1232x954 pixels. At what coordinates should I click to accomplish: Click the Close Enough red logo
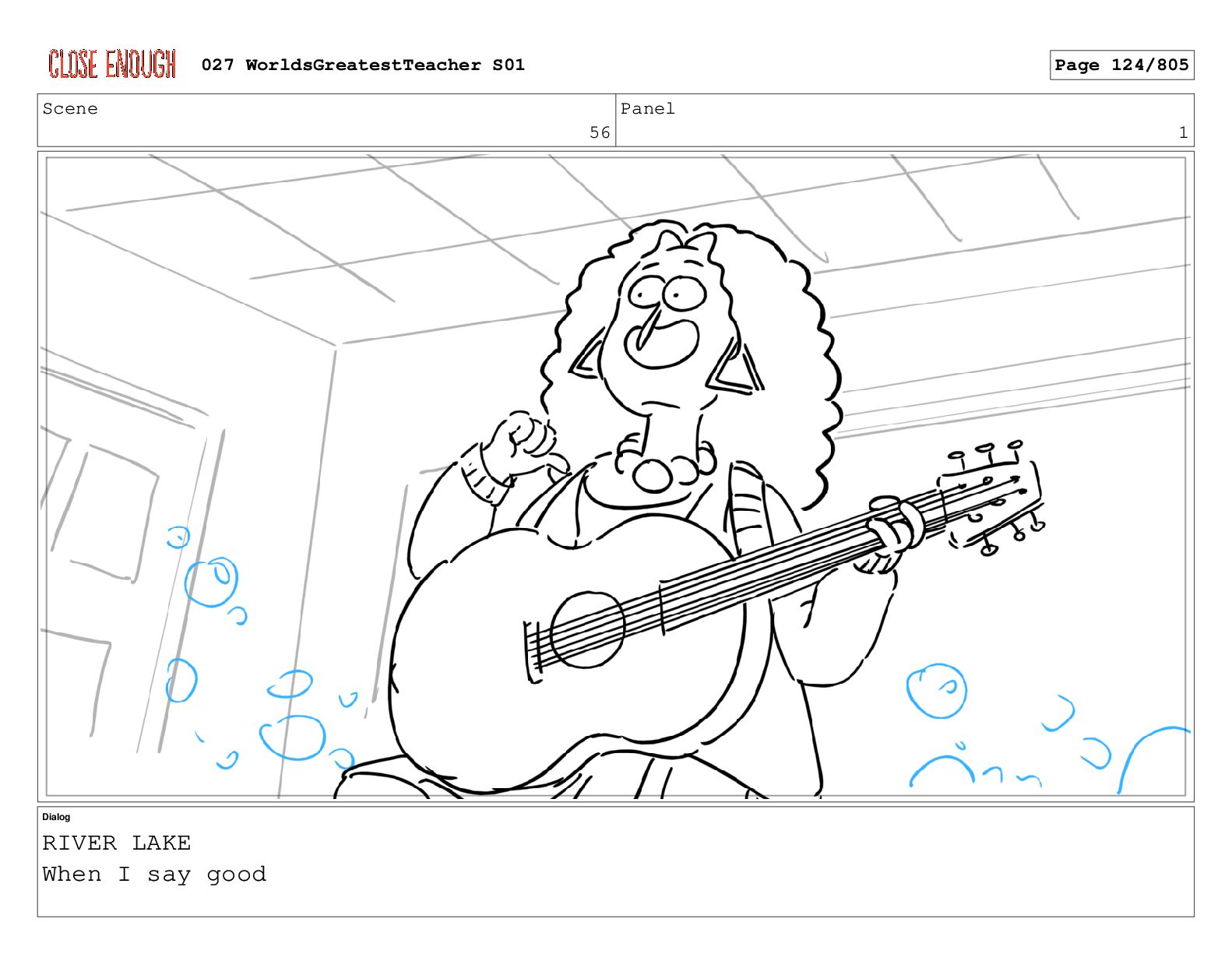click(112, 64)
